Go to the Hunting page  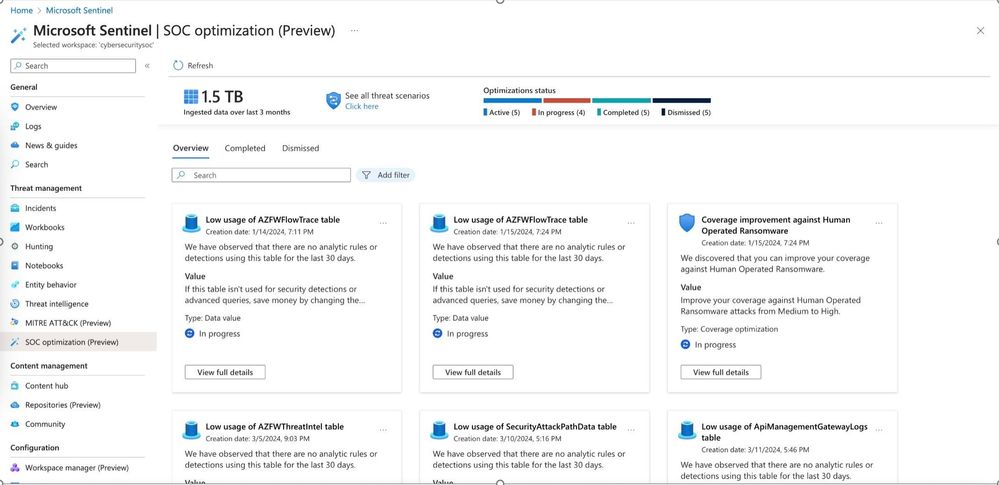(39, 247)
